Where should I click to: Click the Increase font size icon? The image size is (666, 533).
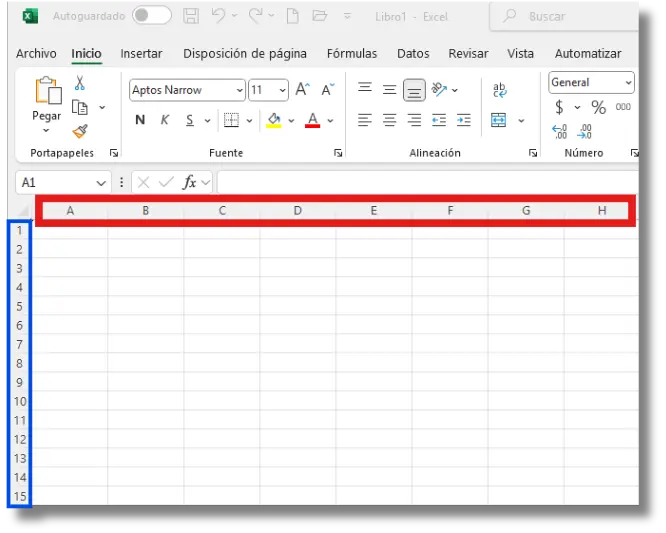pyautogui.click(x=302, y=90)
